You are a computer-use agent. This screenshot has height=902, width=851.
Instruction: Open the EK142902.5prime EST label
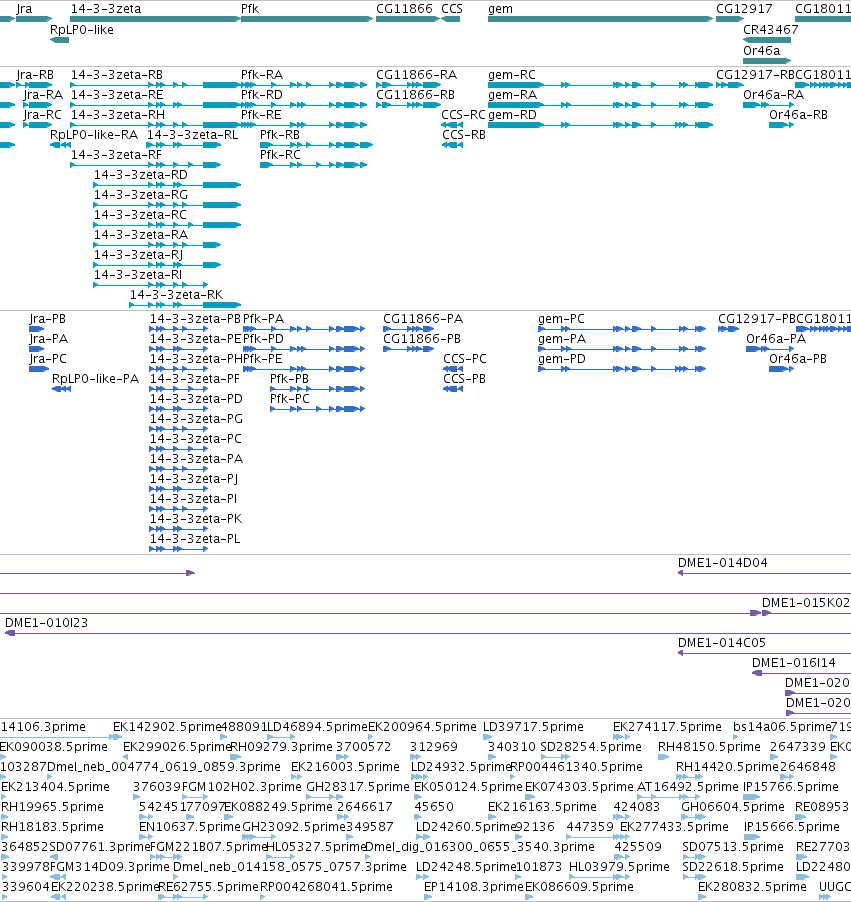click(x=167, y=727)
